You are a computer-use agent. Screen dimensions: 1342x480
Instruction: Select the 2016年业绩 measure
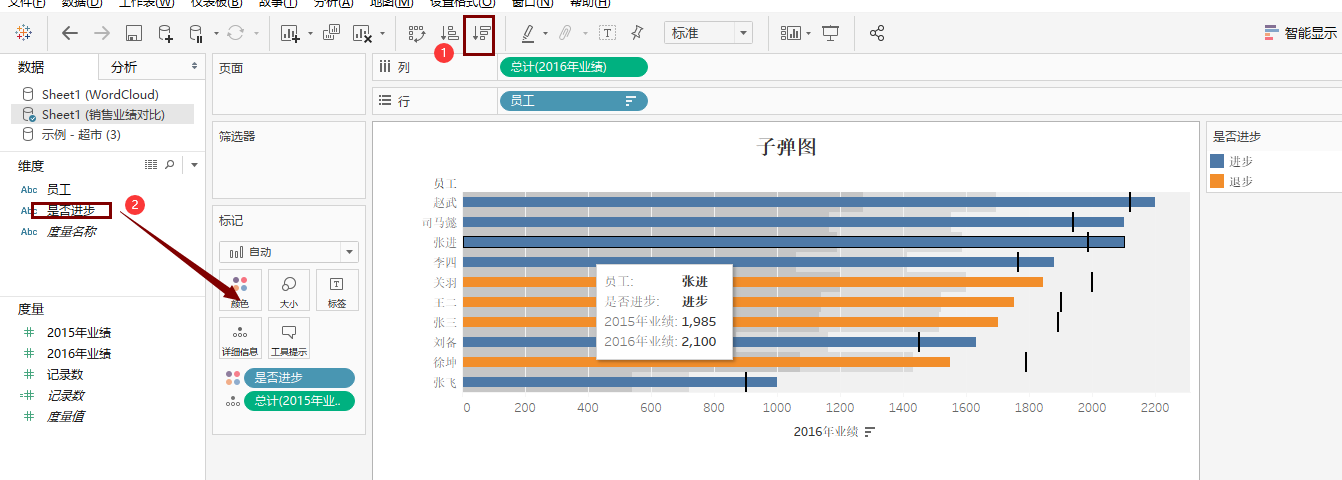[79, 353]
